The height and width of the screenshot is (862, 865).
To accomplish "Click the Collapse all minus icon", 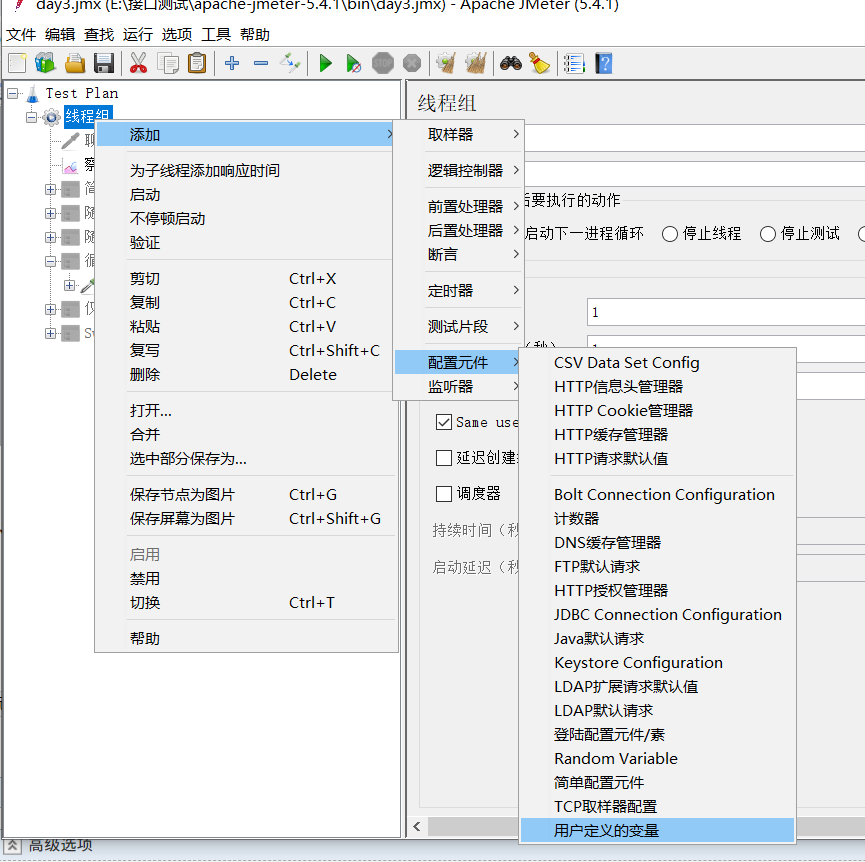I will point(261,63).
